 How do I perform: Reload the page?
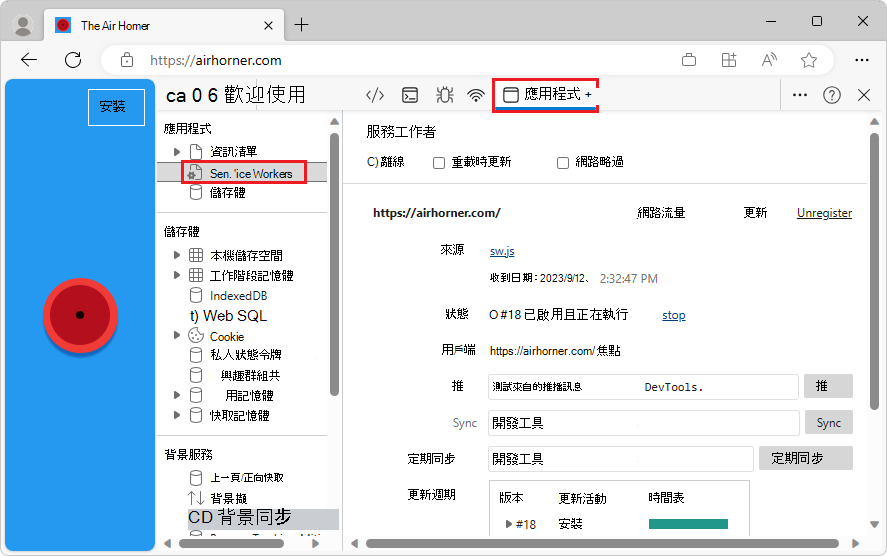click(73, 60)
